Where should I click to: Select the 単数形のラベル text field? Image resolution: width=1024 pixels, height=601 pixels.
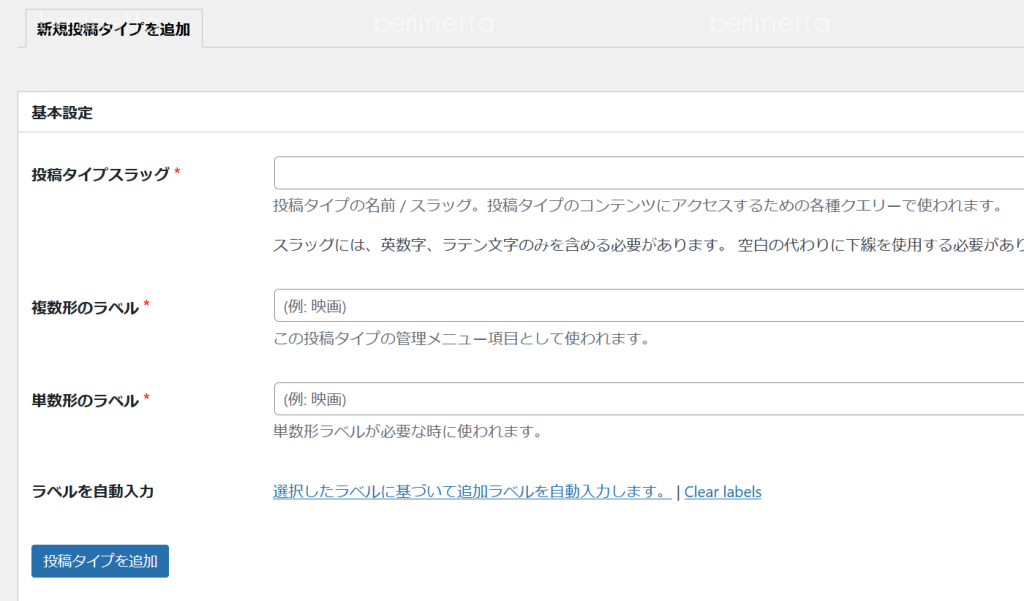648,399
